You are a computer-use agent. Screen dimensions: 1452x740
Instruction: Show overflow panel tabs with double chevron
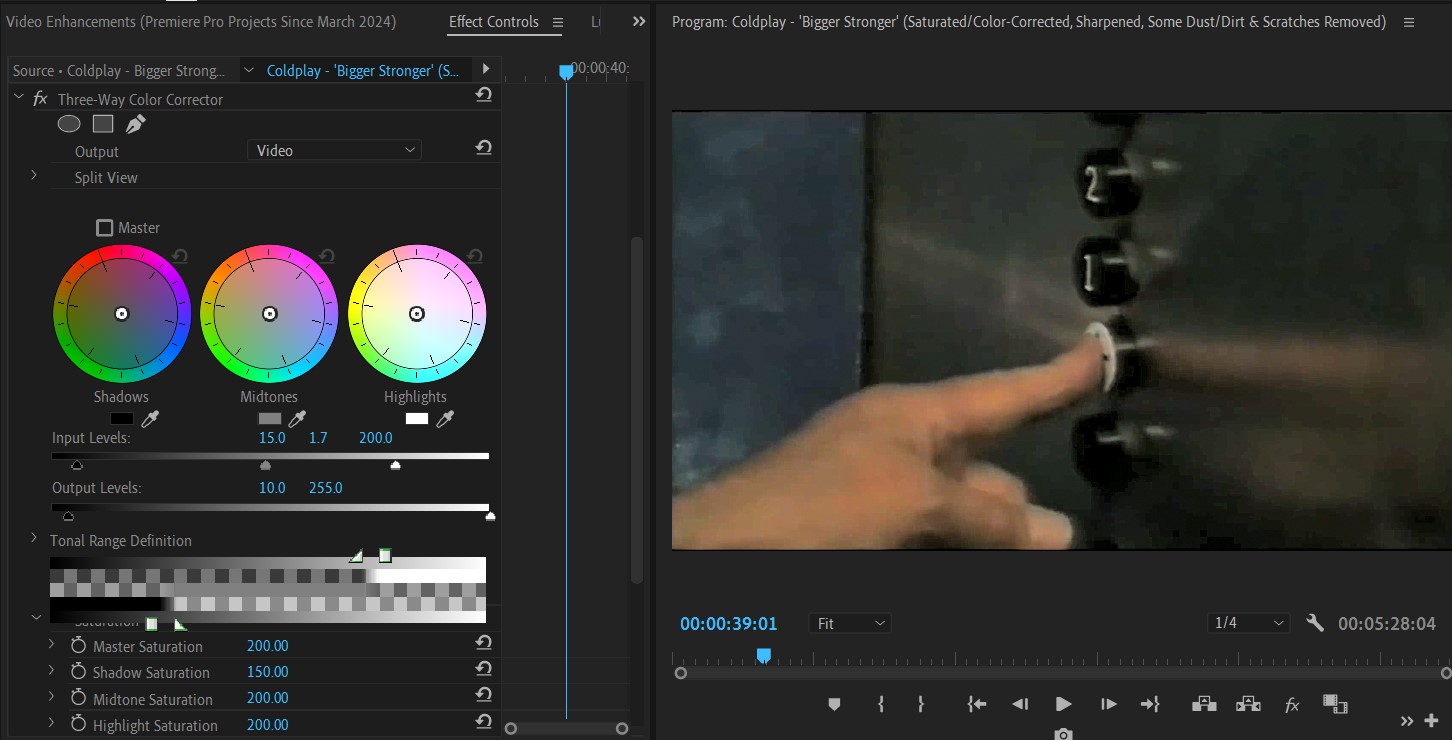click(639, 21)
